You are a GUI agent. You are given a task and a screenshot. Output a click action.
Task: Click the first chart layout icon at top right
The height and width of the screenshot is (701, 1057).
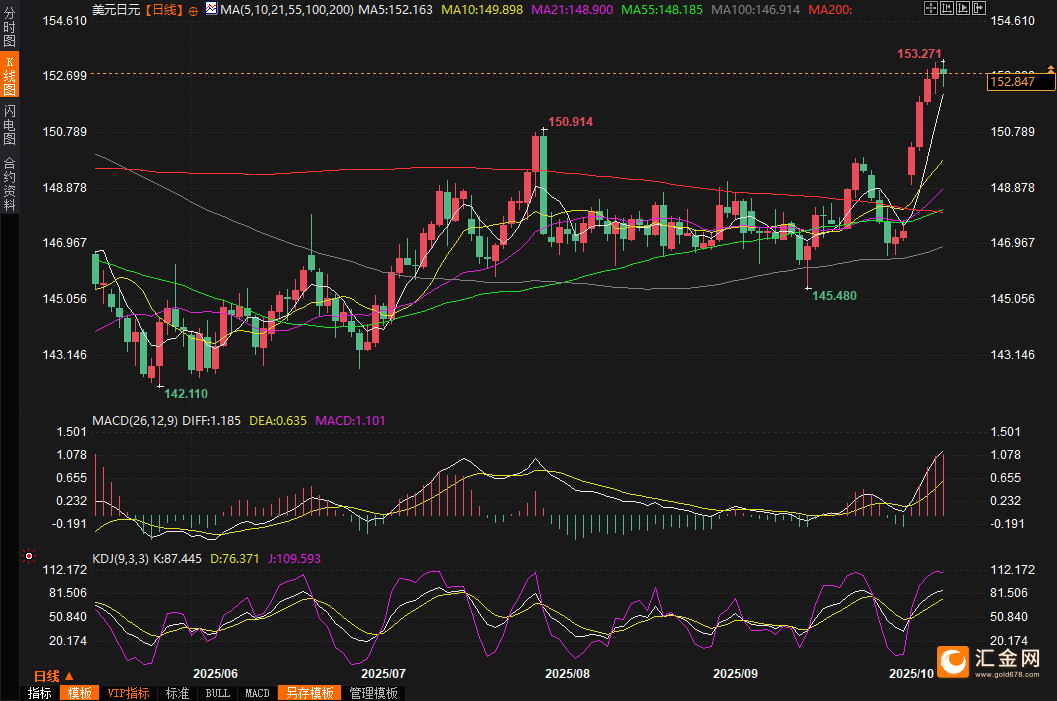click(931, 8)
